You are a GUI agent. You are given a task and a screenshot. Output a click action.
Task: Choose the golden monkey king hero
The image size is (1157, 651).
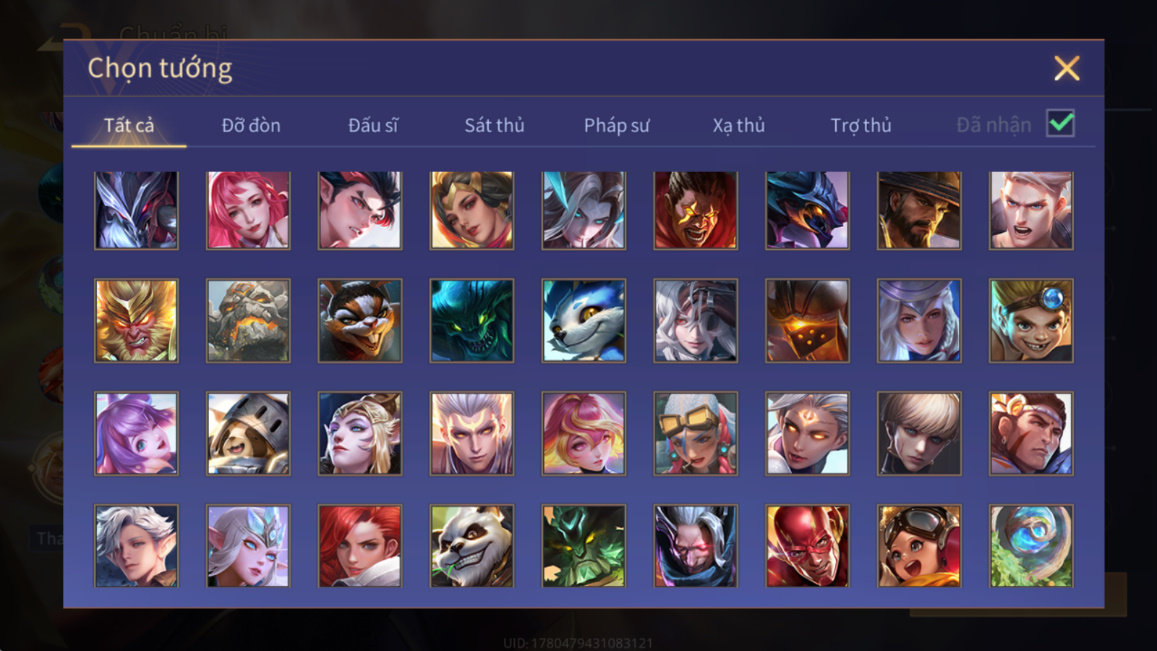137,320
